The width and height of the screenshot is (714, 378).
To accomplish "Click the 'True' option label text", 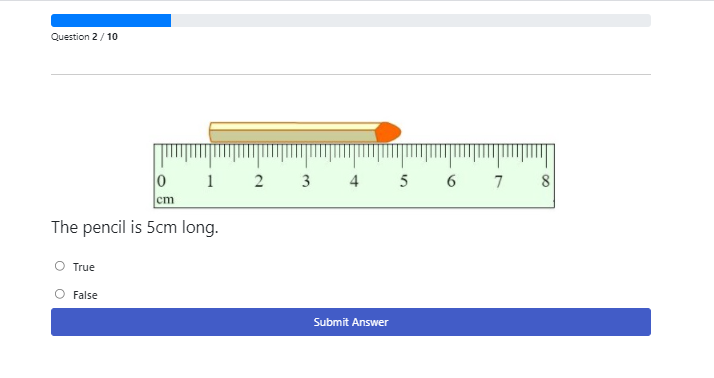I will (84, 267).
